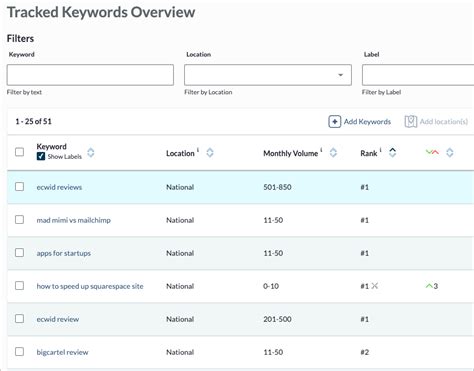
Task: Click the 0-10 volume value
Action: [271, 286]
